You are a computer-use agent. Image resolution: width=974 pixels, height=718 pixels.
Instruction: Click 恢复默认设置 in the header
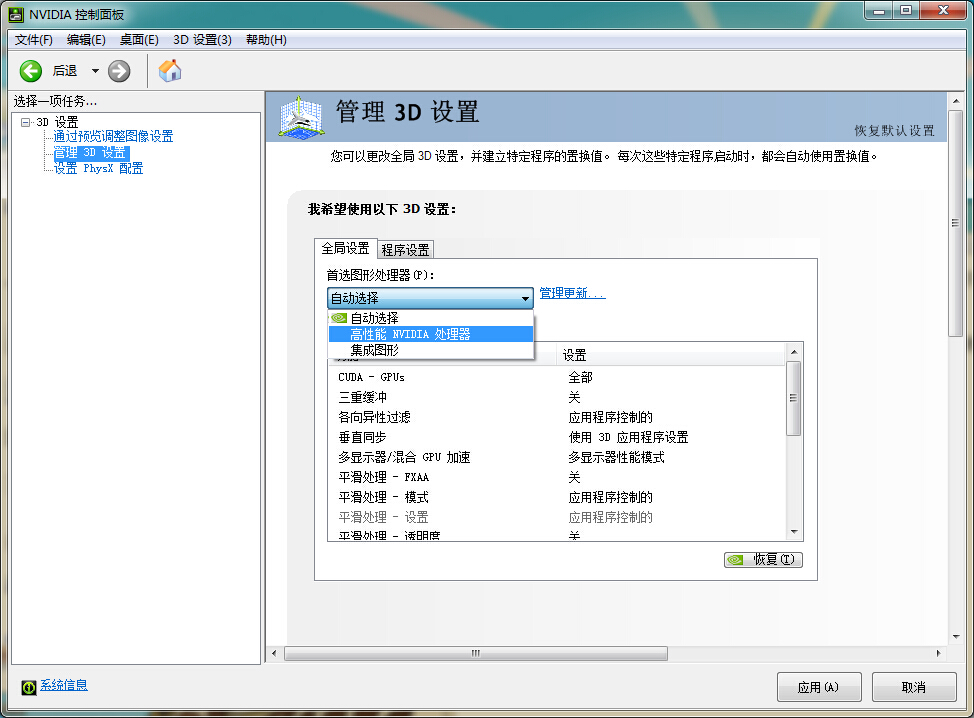pyautogui.click(x=894, y=130)
